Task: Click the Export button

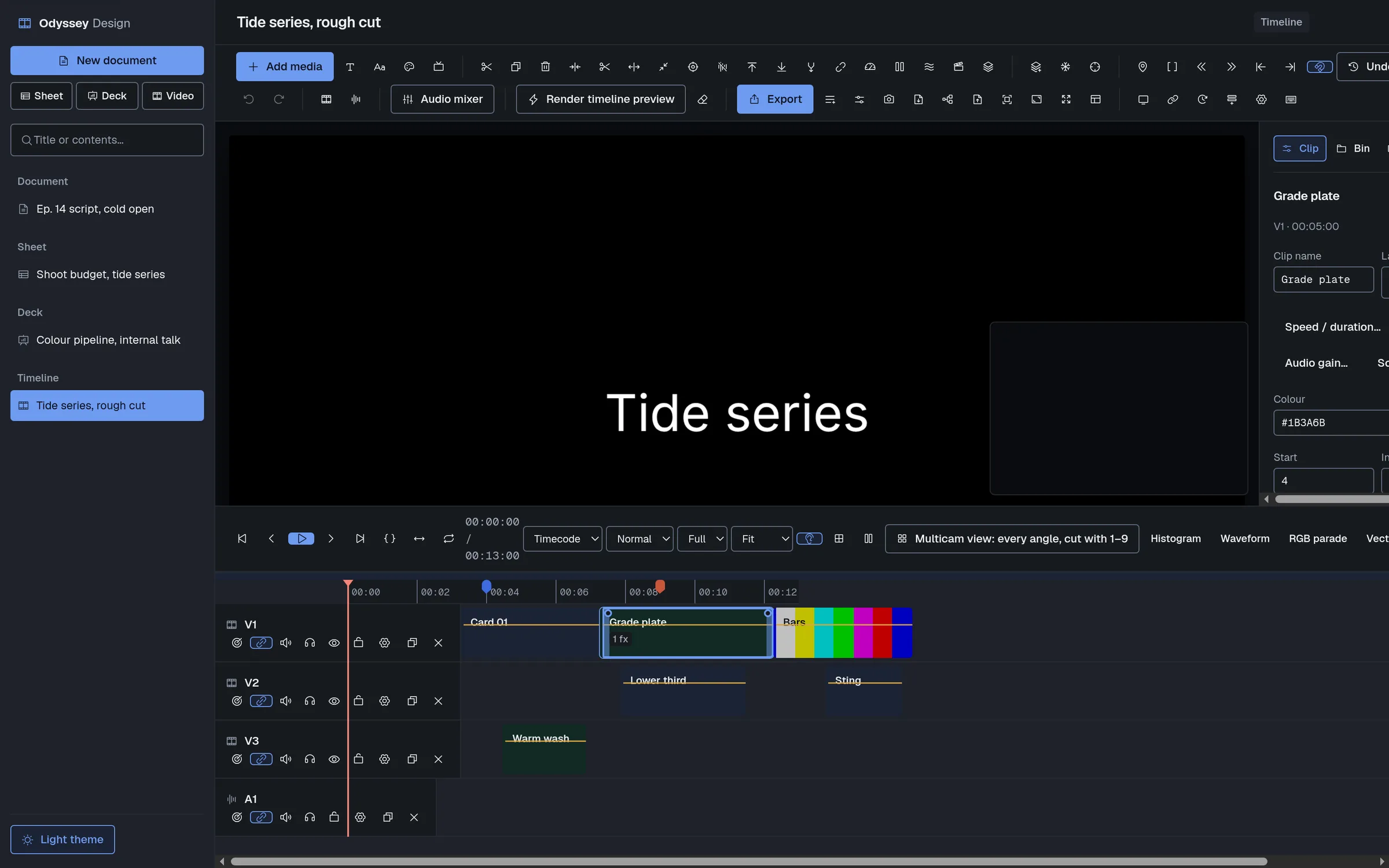Action: (775, 99)
